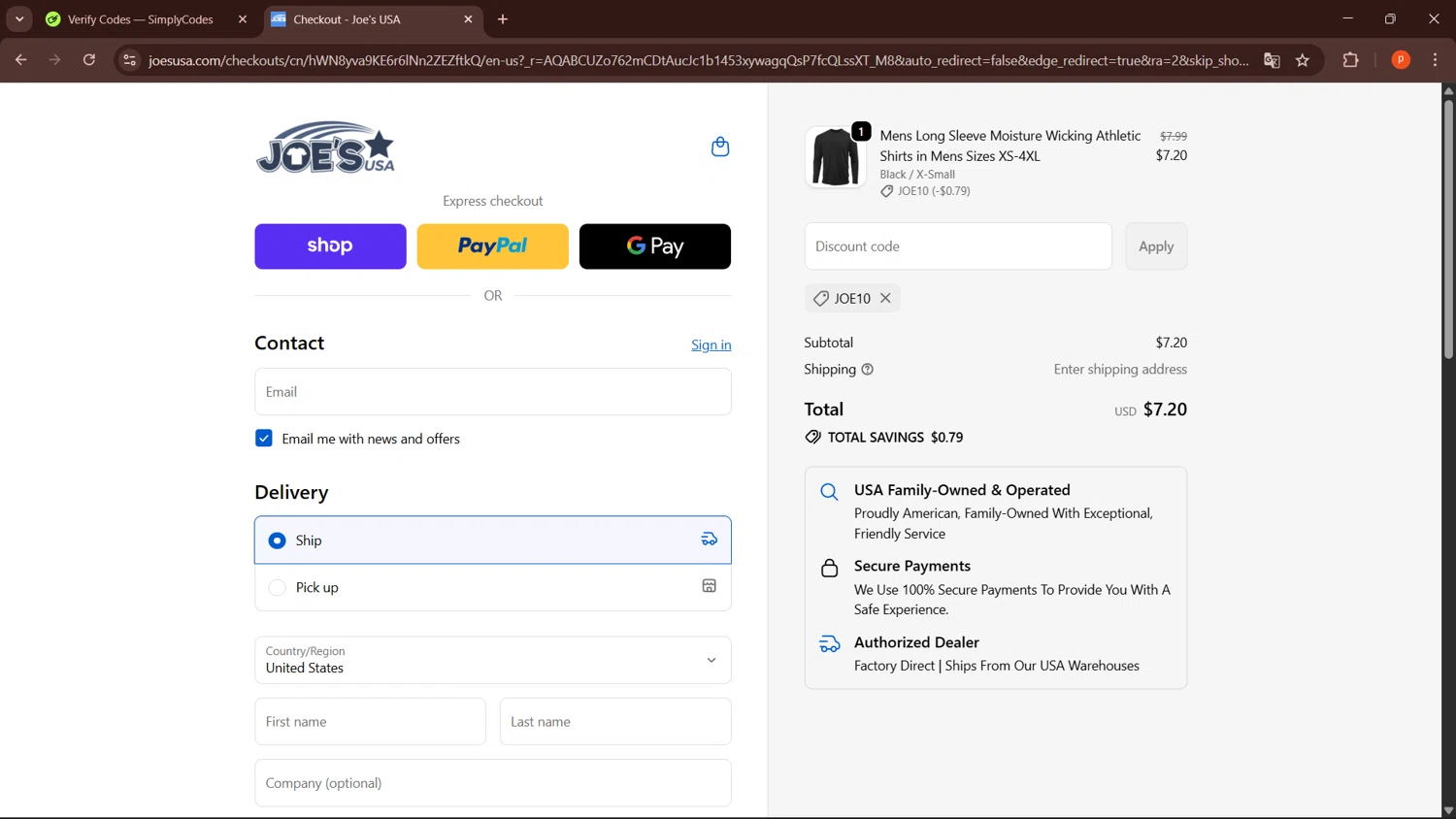
Task: Pay with PayPal express button
Action: (493, 246)
